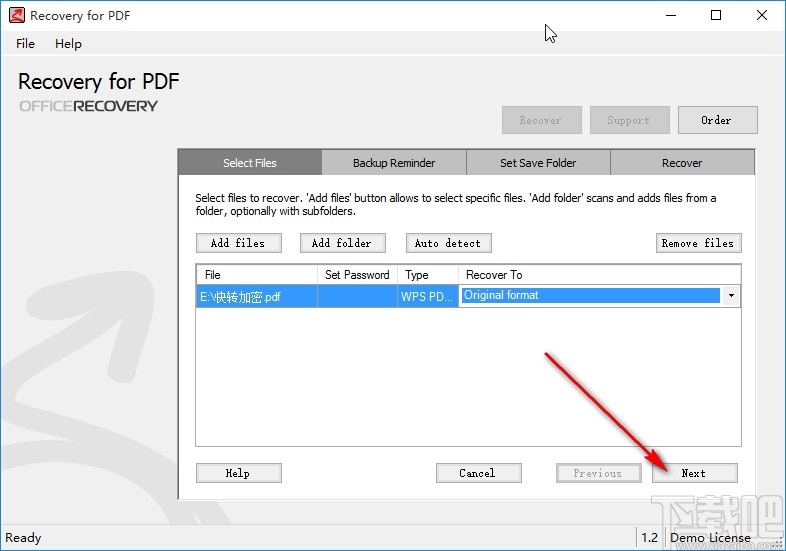Screen dimensions: 786x551
Task: Switch to the Select Files tab
Action: pos(250,162)
